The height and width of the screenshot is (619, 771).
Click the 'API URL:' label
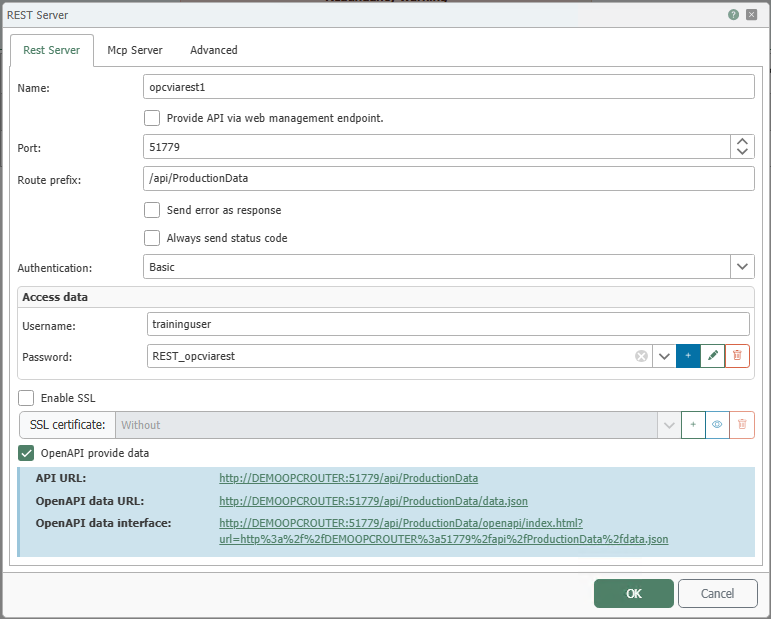(x=60, y=478)
